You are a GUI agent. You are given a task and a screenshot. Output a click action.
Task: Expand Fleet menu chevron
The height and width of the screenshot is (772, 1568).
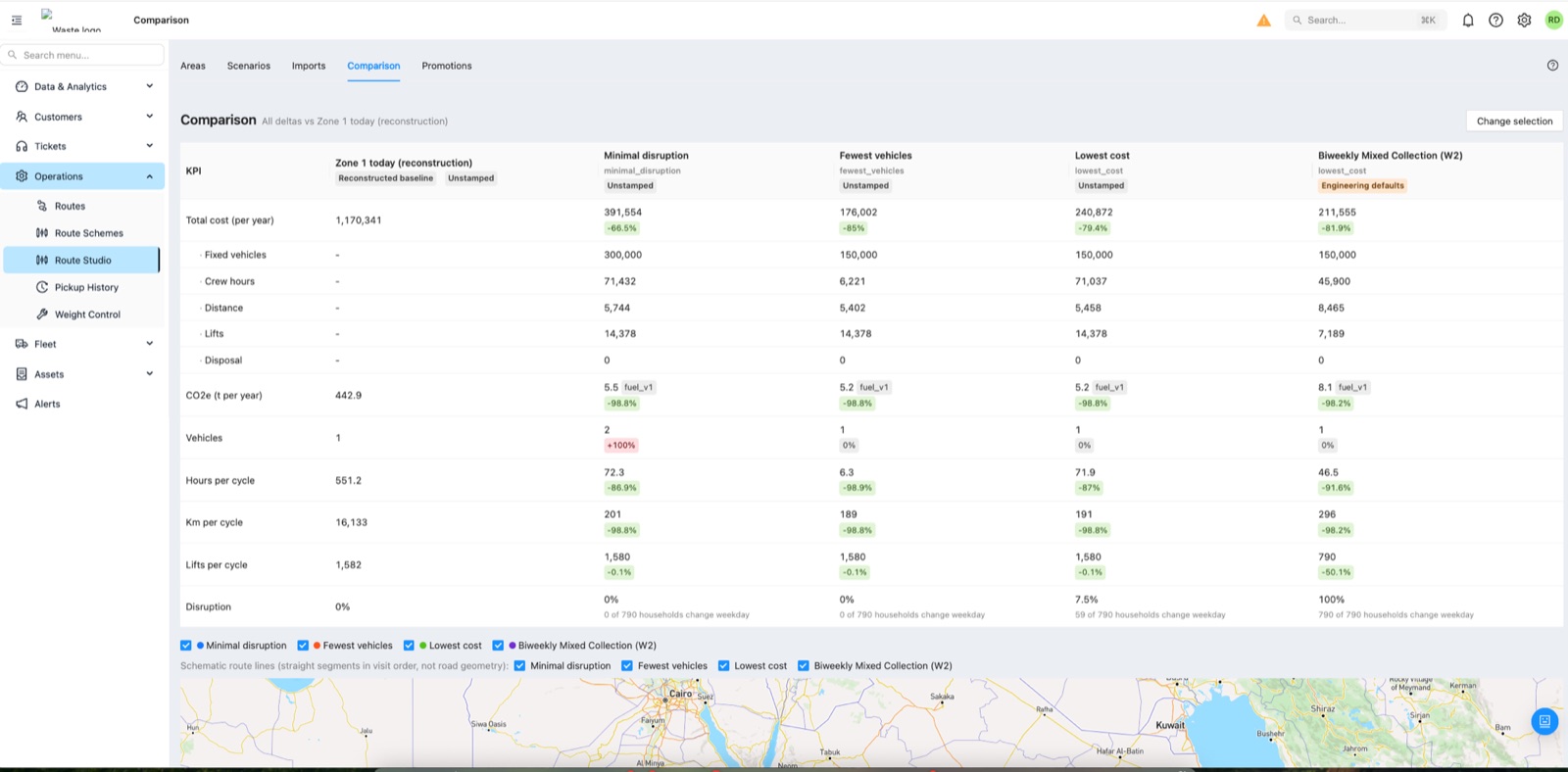pyautogui.click(x=150, y=344)
